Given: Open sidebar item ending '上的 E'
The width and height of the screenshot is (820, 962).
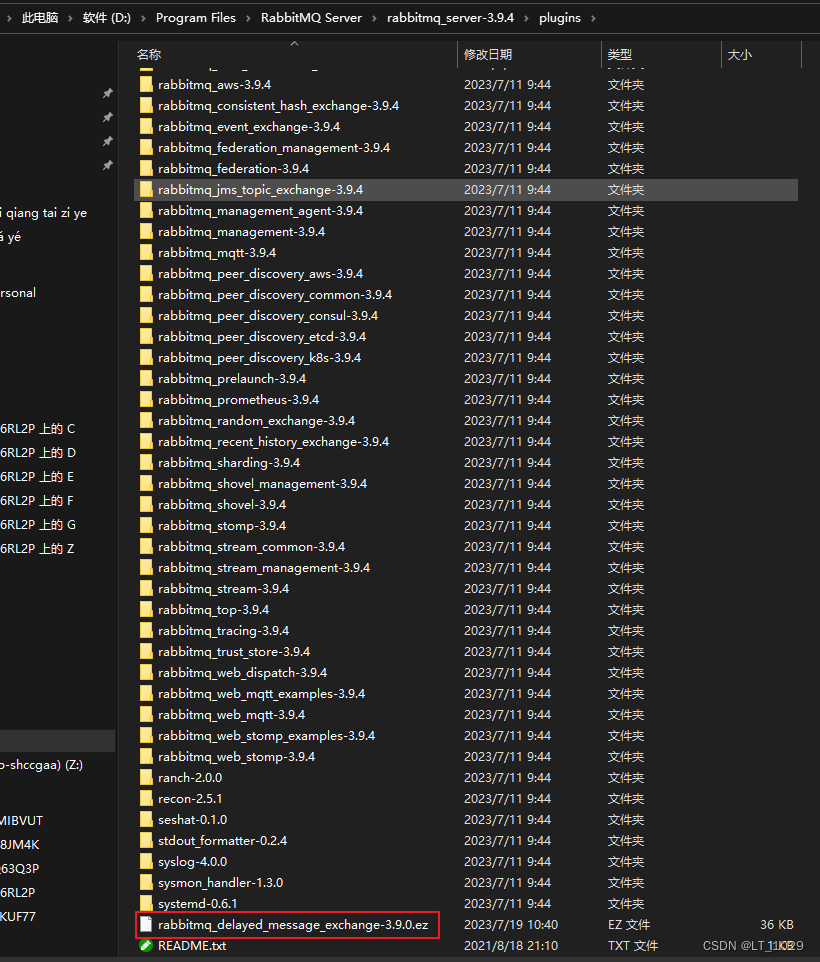Looking at the screenshot, I should (37, 477).
